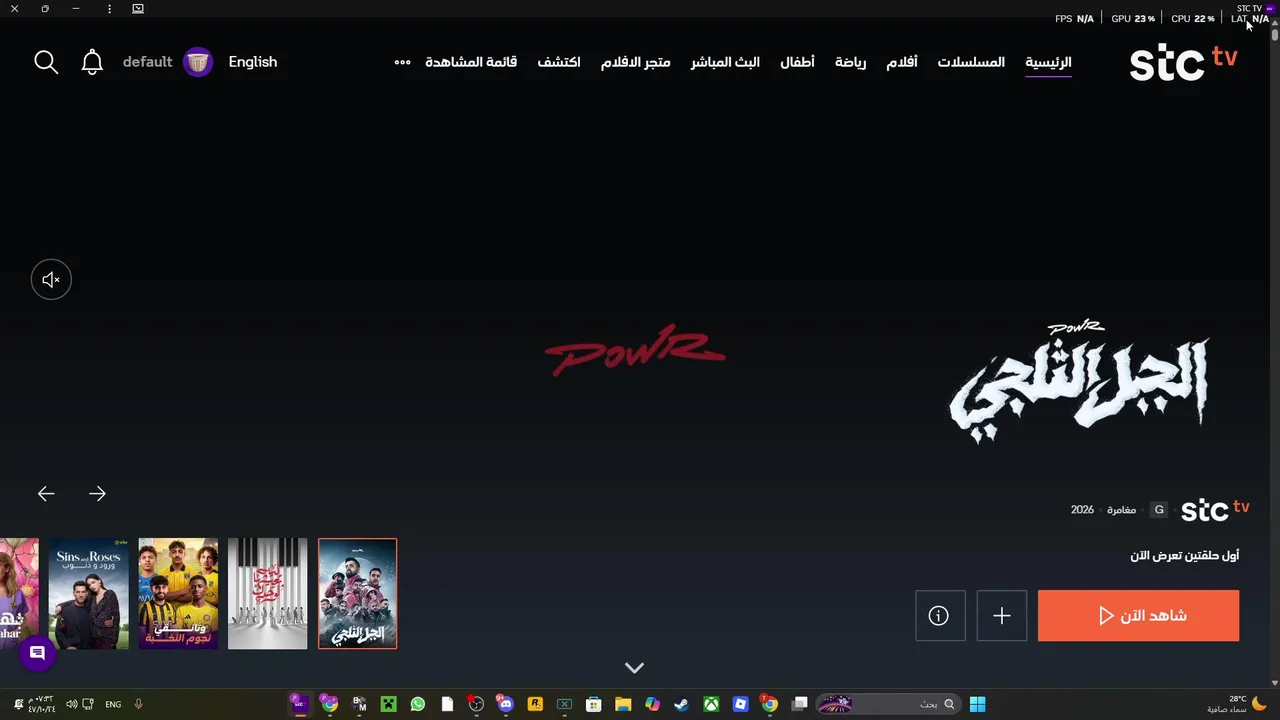Screen dimensions: 1280x720
Task: Open أطفال kids section
Action: (x=797, y=62)
